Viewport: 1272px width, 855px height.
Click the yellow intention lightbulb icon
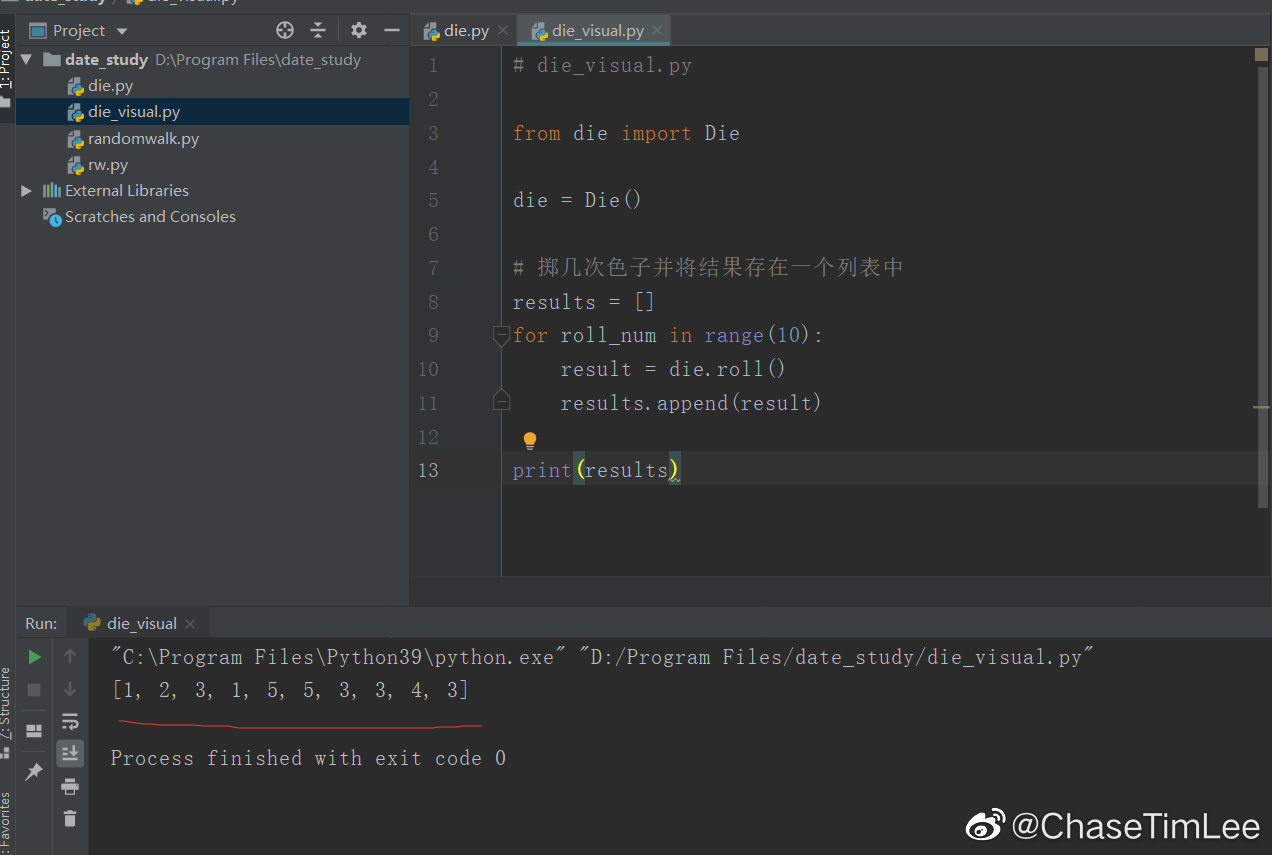point(530,440)
